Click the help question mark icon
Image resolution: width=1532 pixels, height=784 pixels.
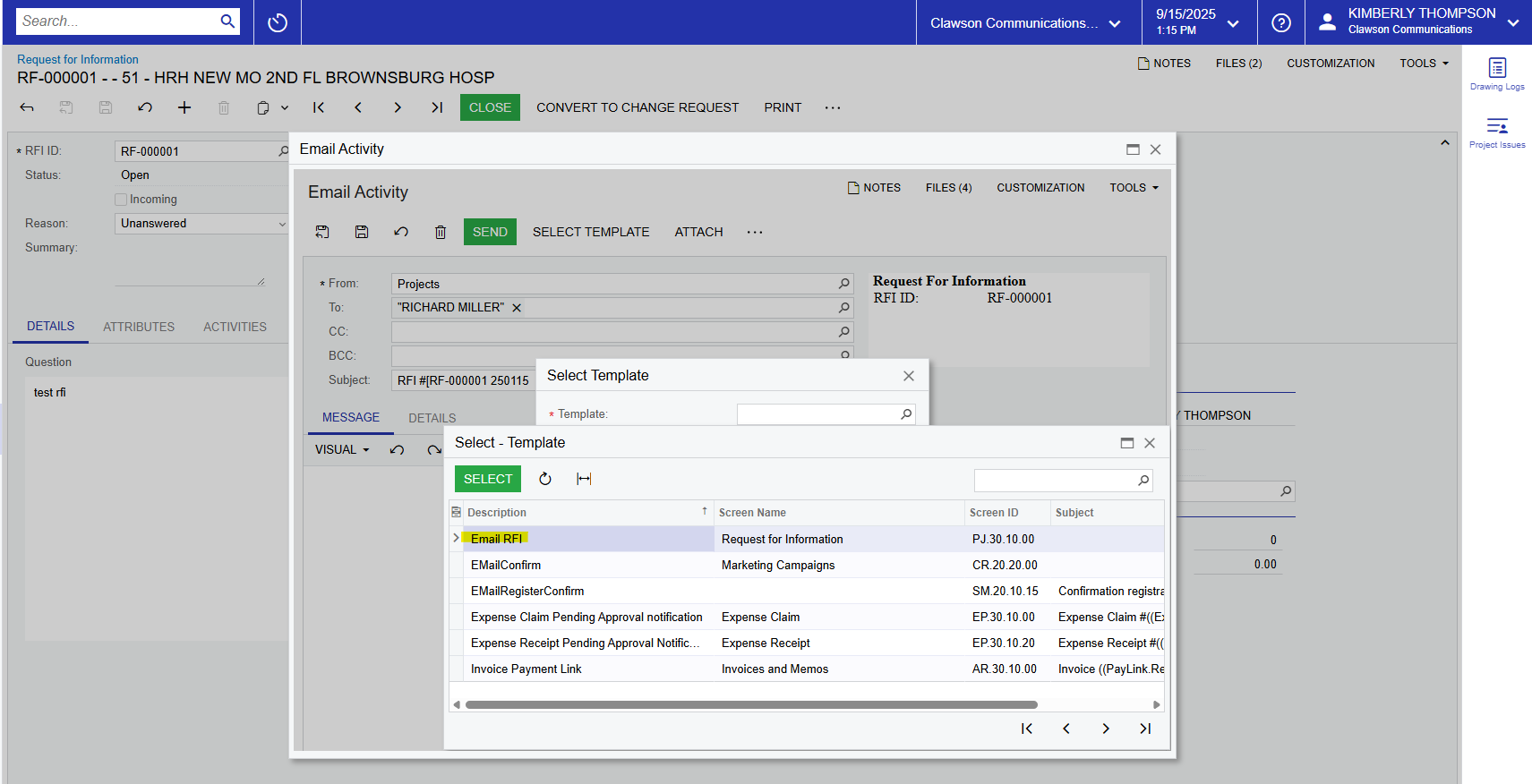tap(1281, 22)
